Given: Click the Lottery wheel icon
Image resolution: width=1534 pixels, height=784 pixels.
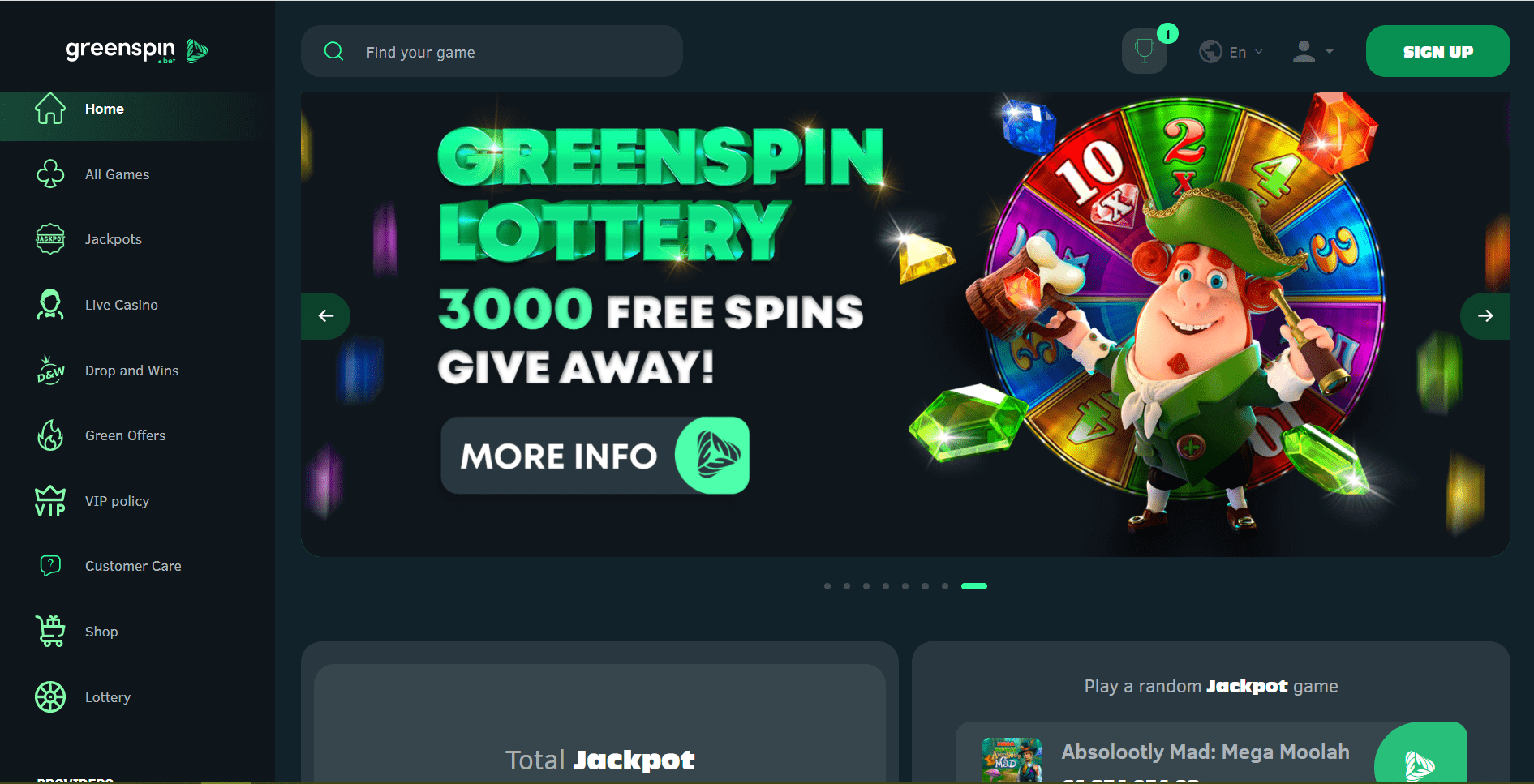Looking at the screenshot, I should tap(50, 697).
